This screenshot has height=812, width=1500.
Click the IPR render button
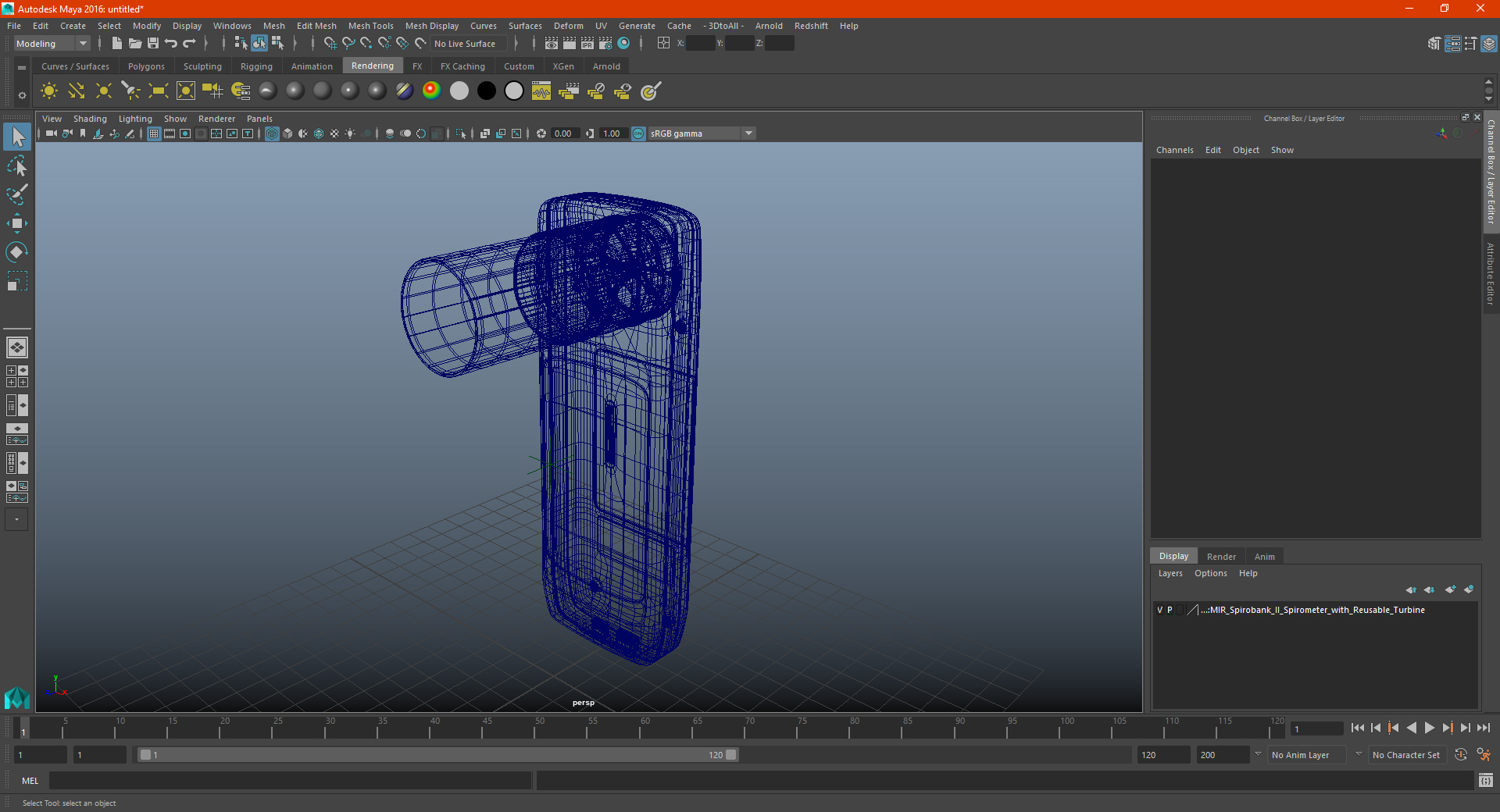(x=587, y=44)
